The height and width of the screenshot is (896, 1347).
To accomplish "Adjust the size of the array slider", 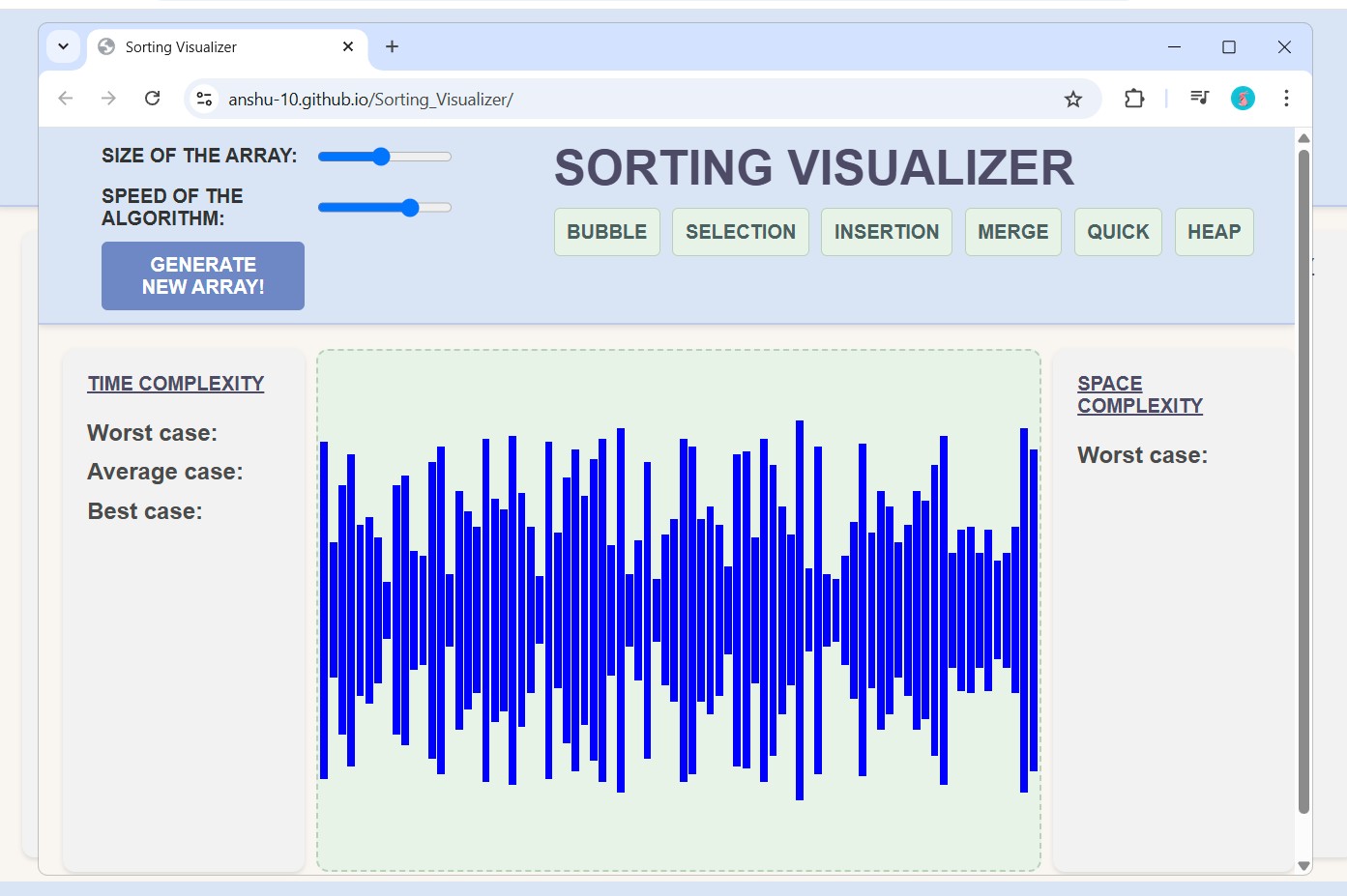I will [385, 157].
